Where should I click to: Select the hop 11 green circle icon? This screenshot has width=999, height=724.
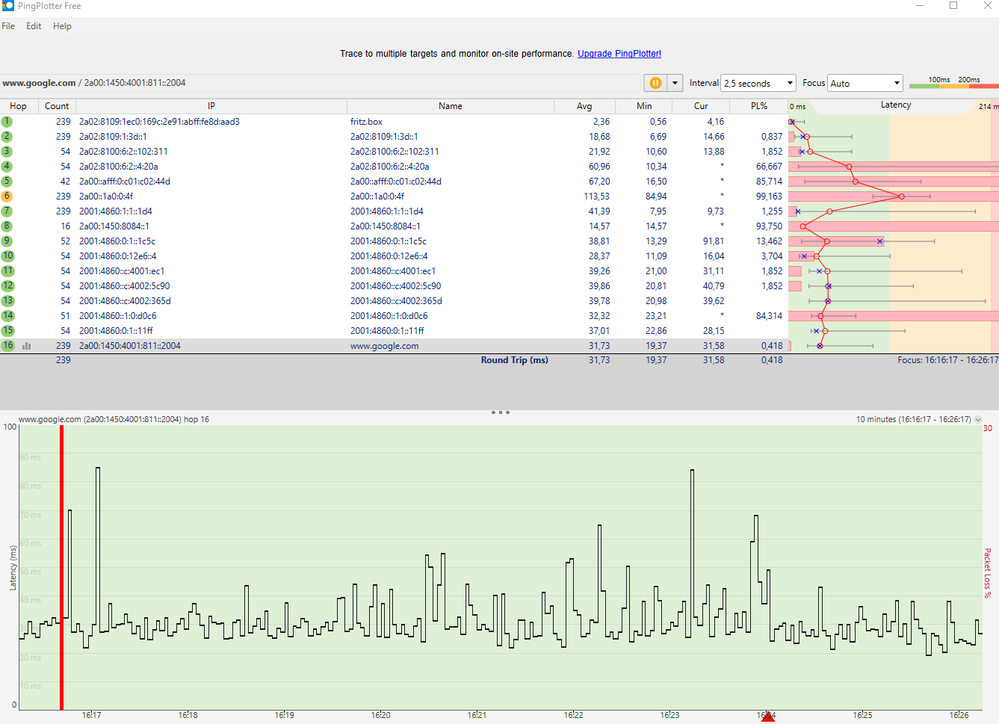pyautogui.click(x=7, y=271)
